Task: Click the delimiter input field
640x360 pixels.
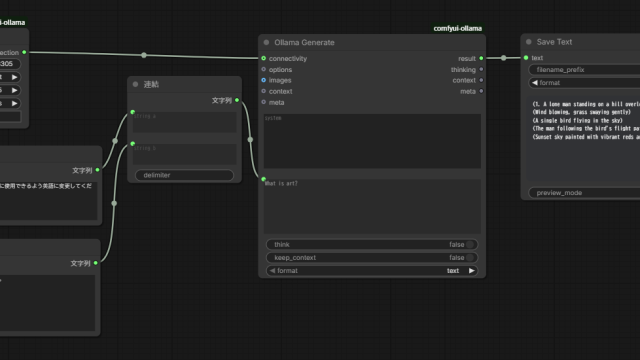Action: (x=184, y=175)
